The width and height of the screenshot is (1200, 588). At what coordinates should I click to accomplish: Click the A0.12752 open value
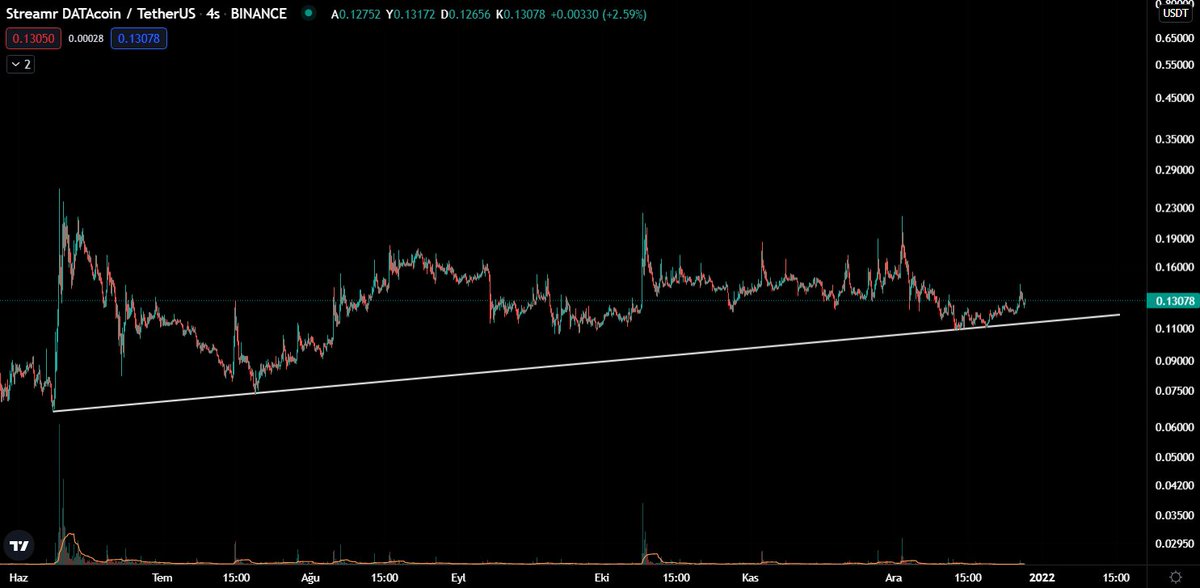coord(355,14)
